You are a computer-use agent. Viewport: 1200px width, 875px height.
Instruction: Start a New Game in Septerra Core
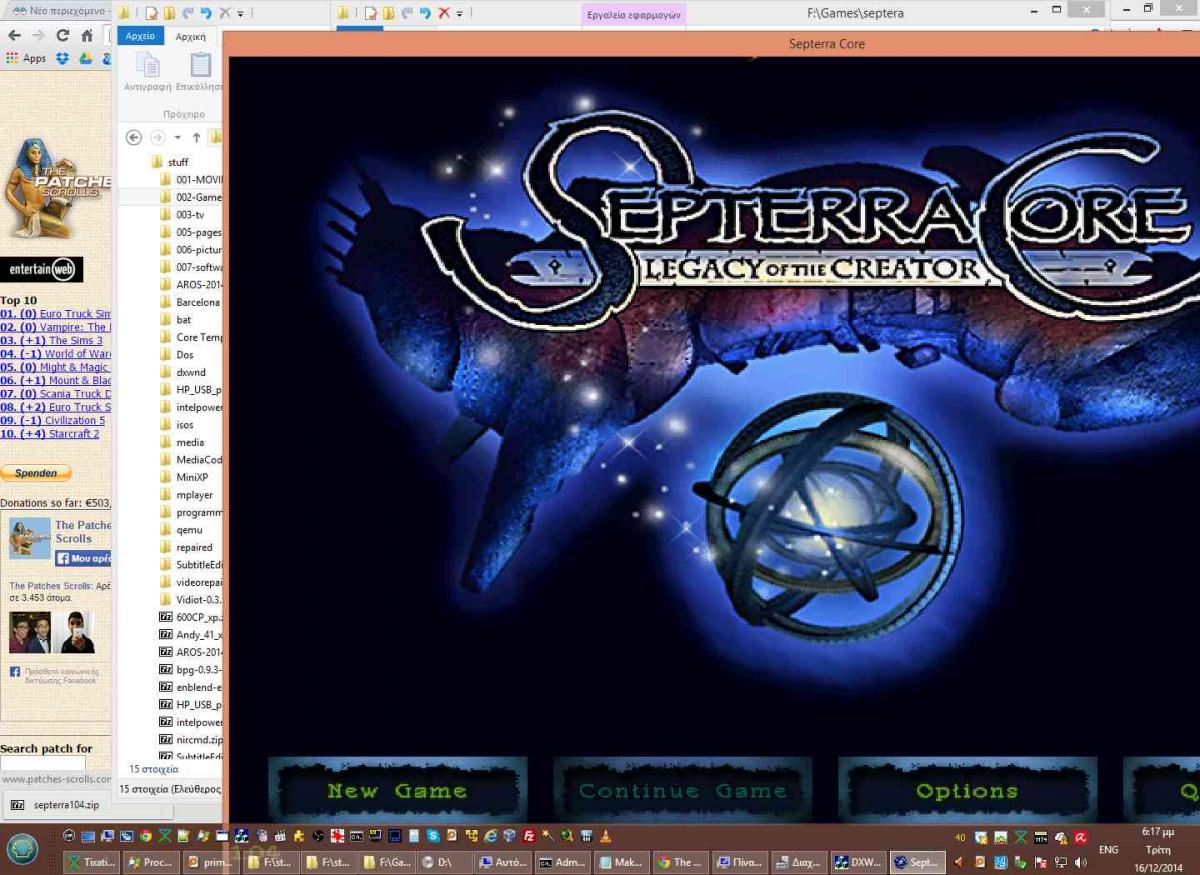coord(397,790)
